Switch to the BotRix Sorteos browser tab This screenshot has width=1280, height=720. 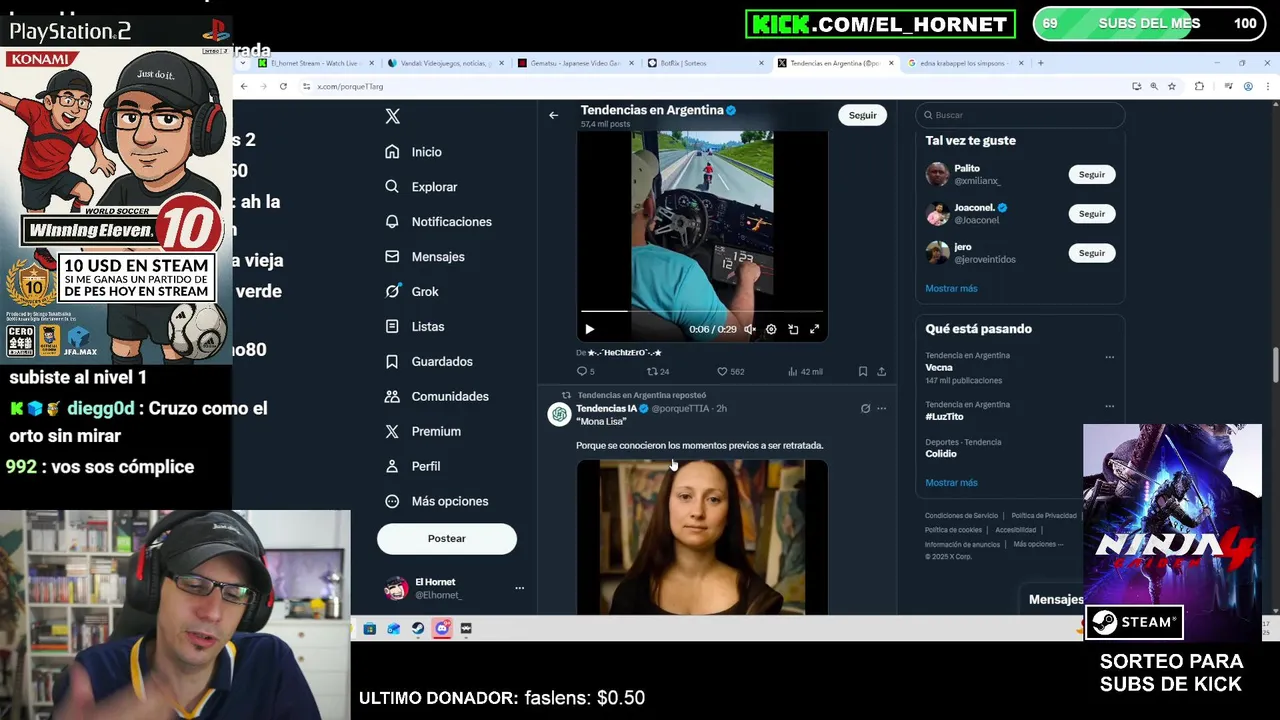[705, 63]
